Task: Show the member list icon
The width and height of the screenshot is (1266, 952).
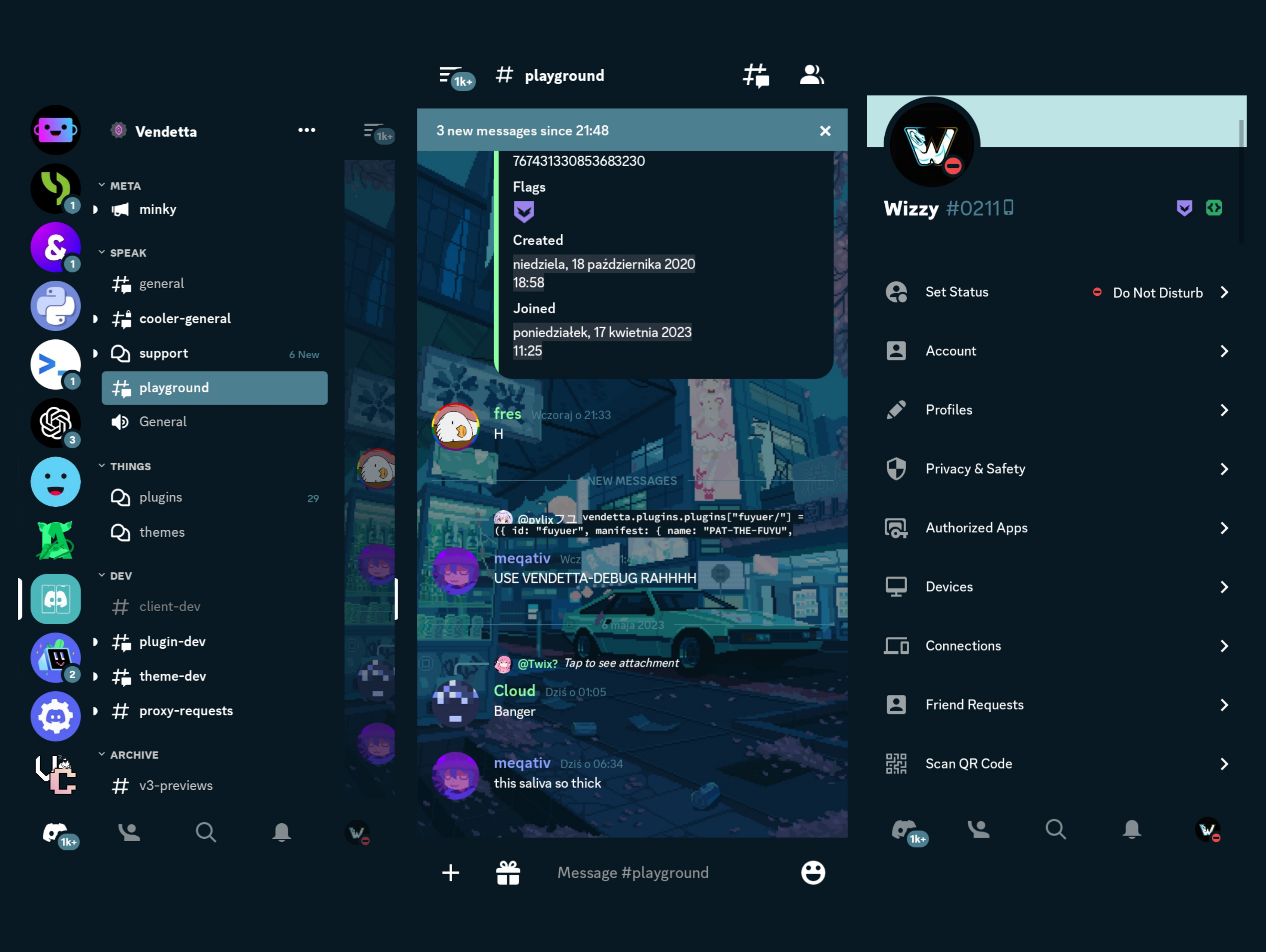Action: click(x=811, y=75)
